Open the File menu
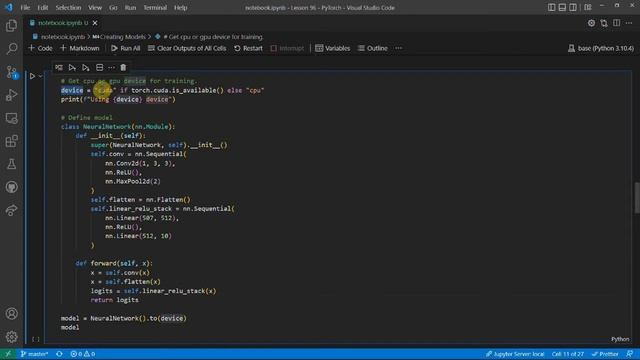 [x=25, y=7]
